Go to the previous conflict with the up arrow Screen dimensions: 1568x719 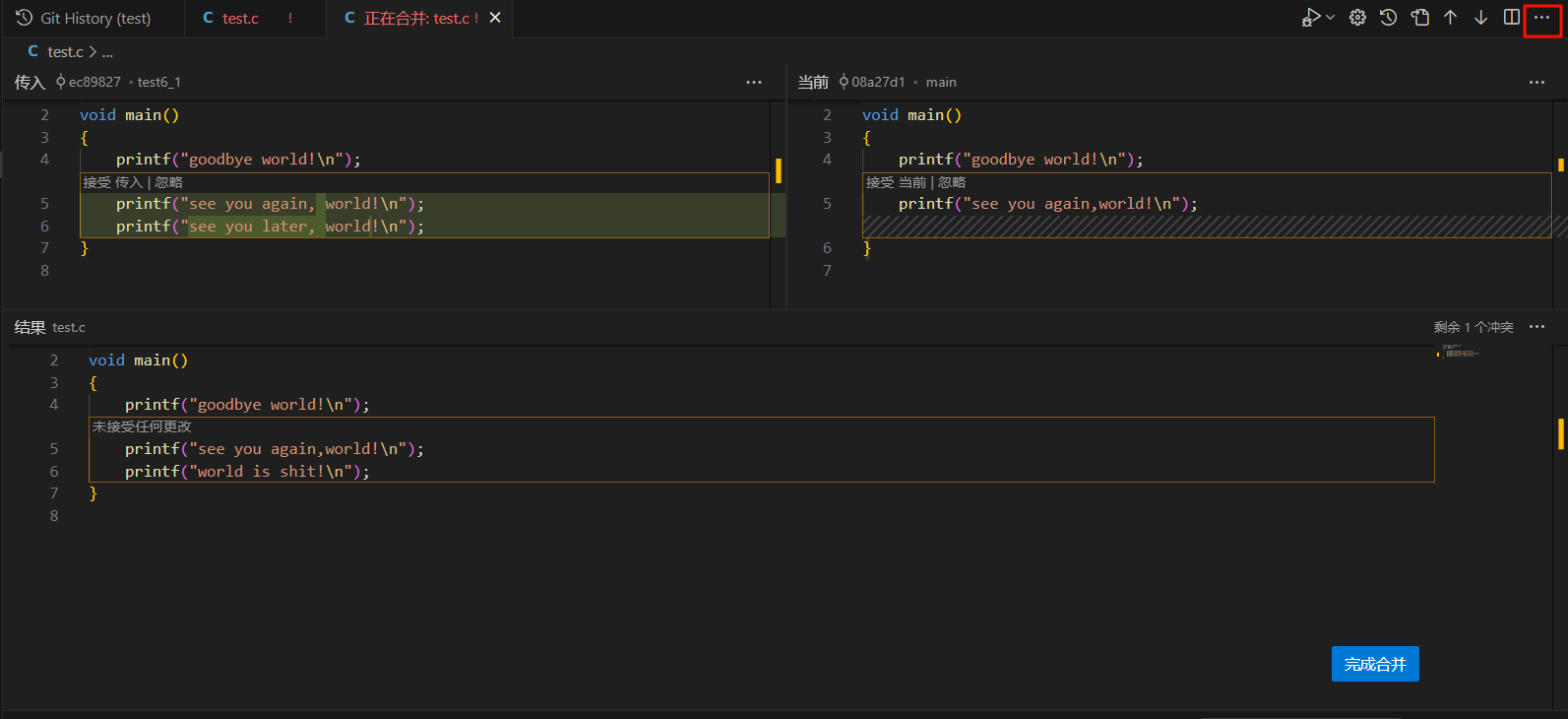point(1450,18)
